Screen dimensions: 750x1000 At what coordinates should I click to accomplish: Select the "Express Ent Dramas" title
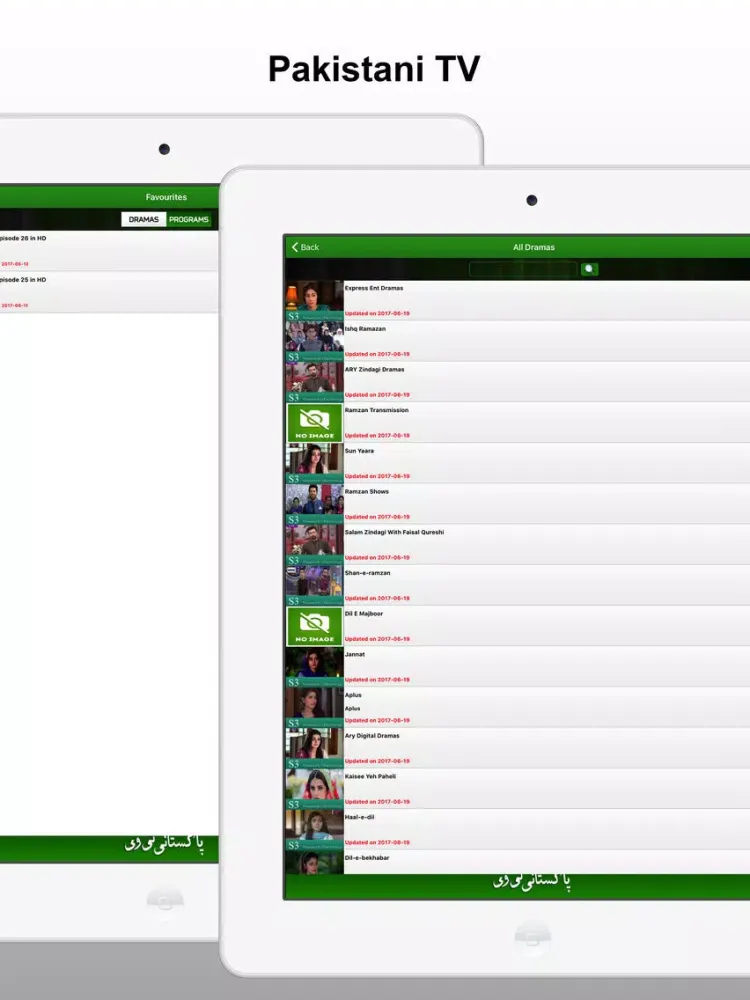pos(374,288)
